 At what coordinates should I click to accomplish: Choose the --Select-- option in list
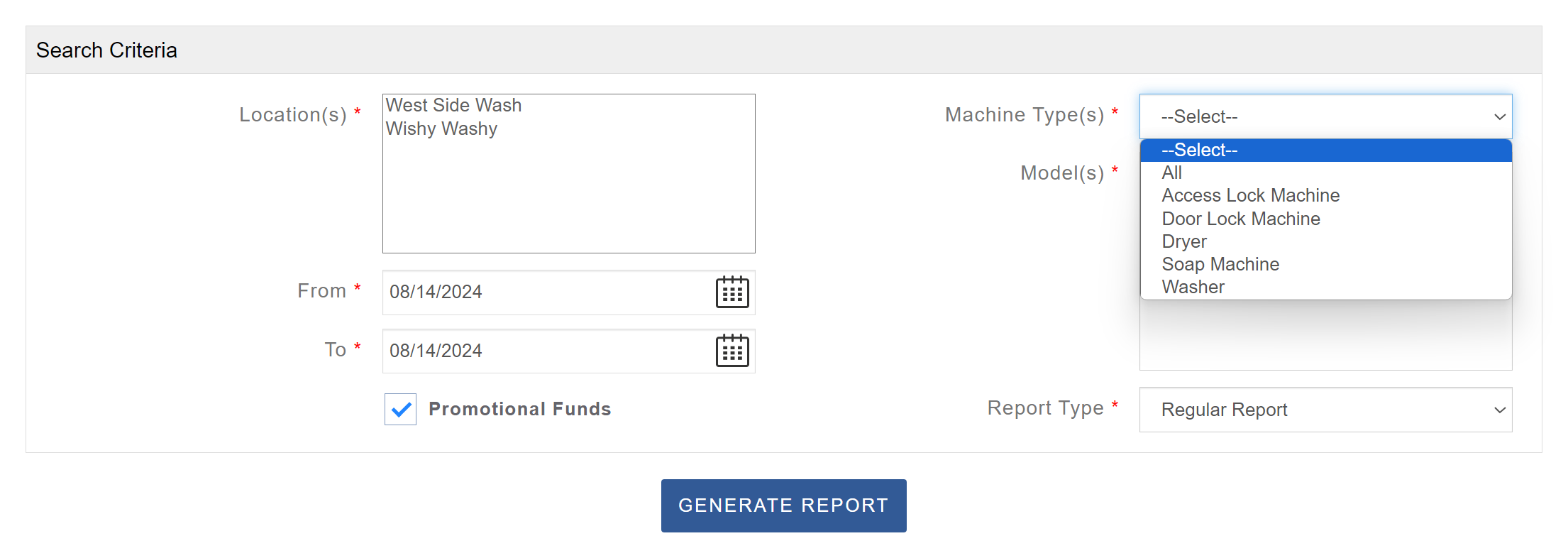coord(1199,151)
